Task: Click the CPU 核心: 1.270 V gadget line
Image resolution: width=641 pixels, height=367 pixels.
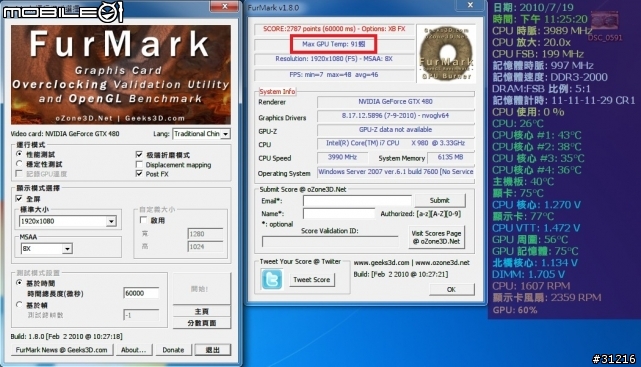Action: coord(536,205)
